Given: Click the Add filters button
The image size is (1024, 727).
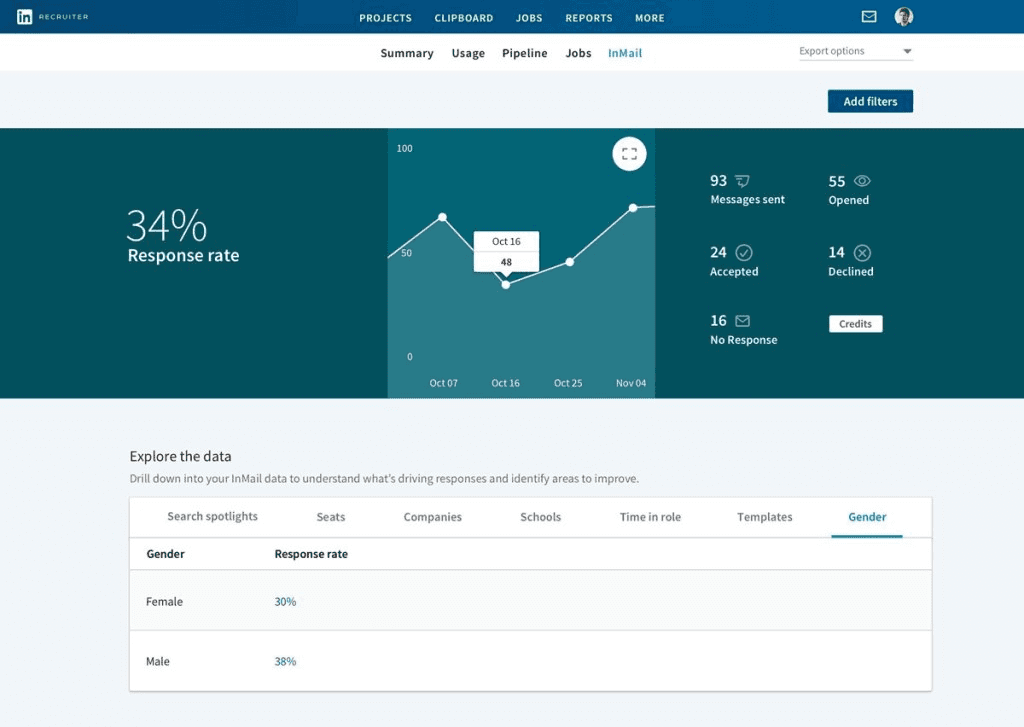Looking at the screenshot, I should 870,101.
